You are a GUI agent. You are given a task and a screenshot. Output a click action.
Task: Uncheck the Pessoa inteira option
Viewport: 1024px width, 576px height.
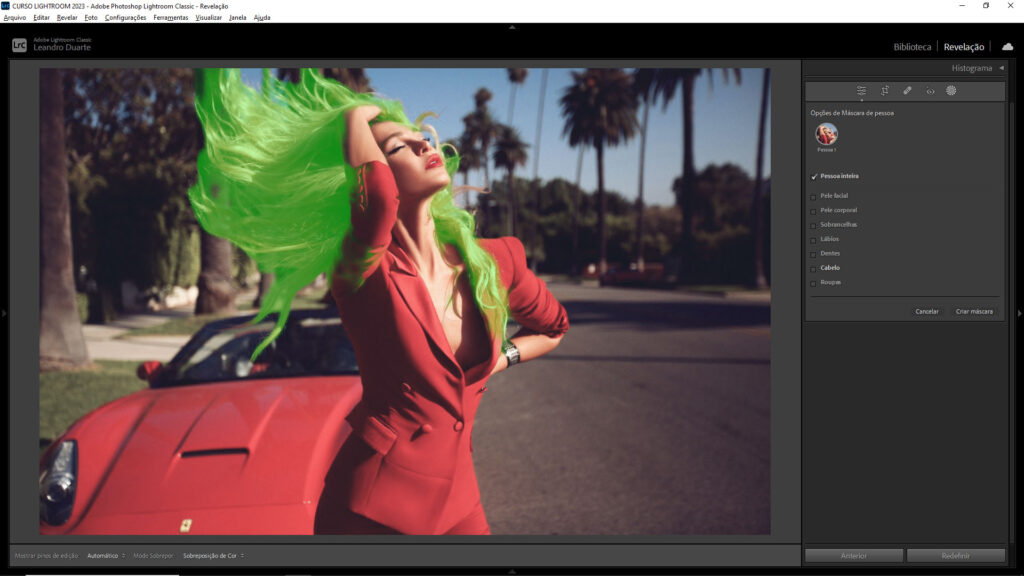(813, 176)
